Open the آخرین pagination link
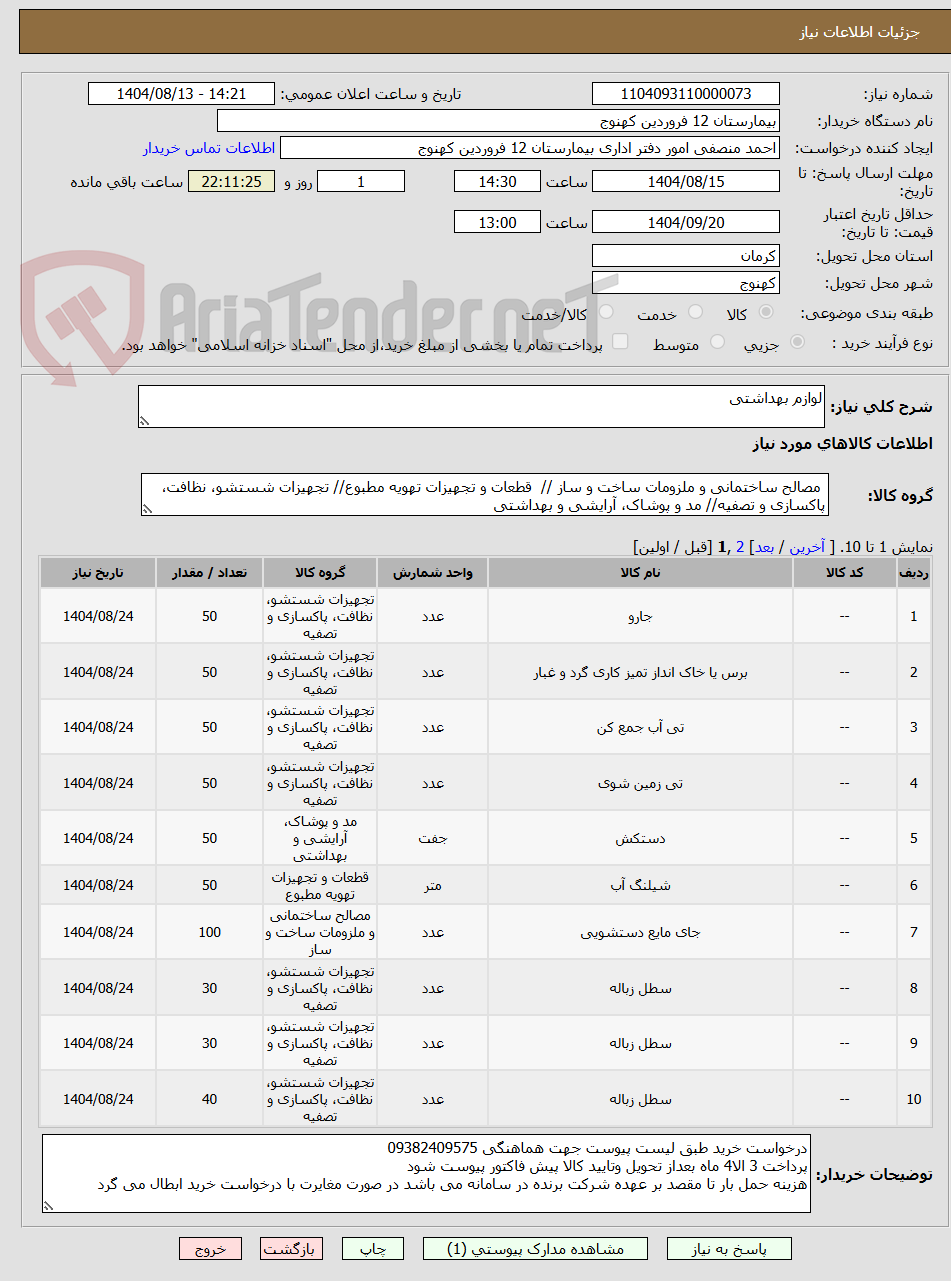 [808, 547]
